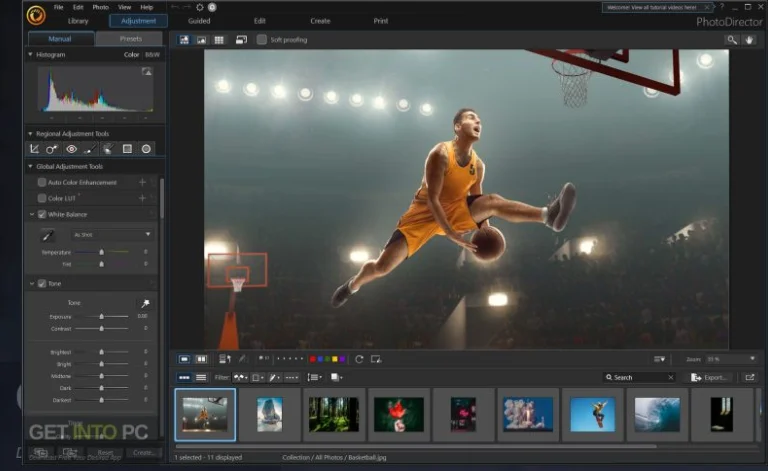Select the Red-Eye Removal tool
Screen dimensions: 768x471
pos(71,149)
